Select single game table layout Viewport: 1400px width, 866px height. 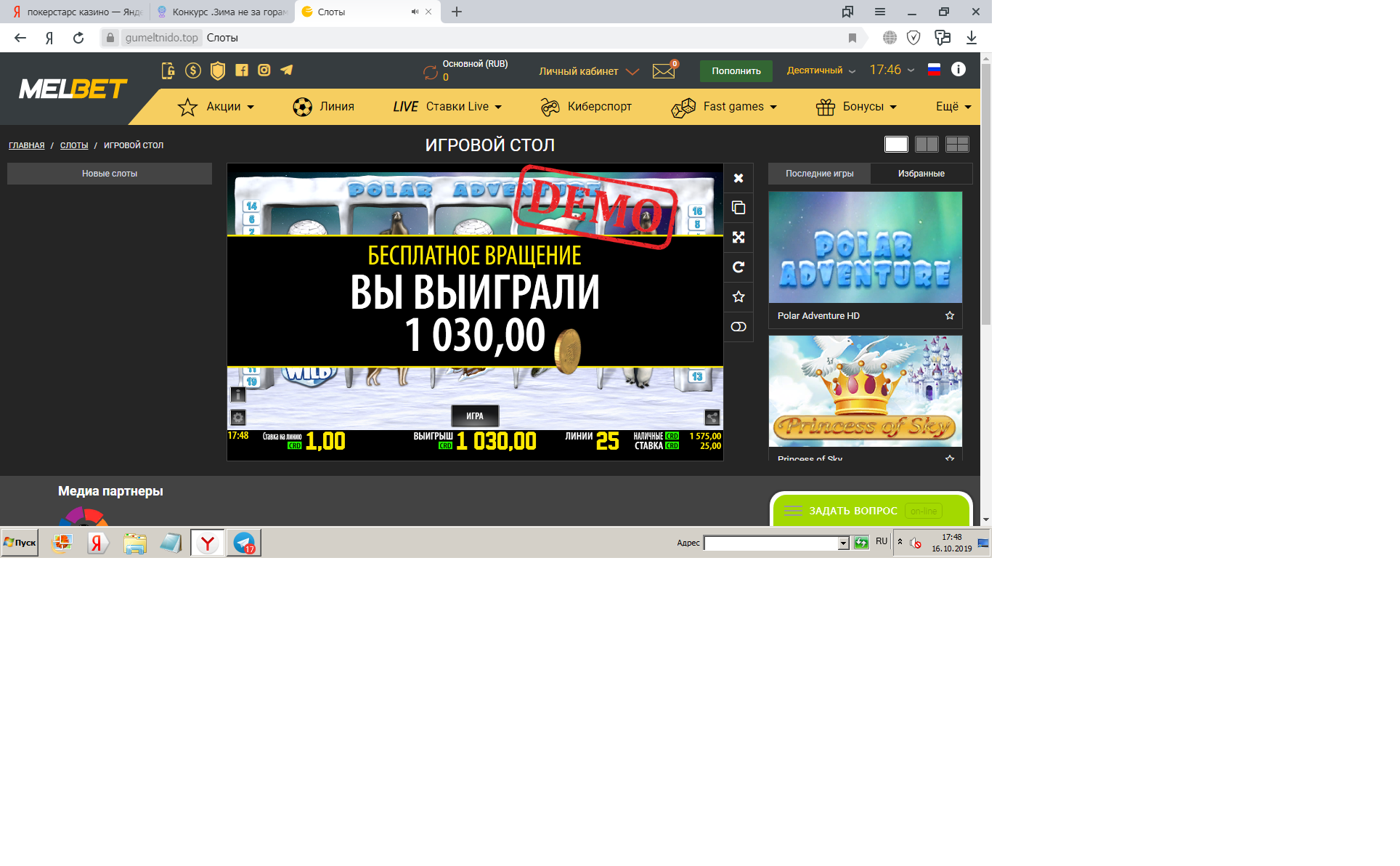[896, 145]
